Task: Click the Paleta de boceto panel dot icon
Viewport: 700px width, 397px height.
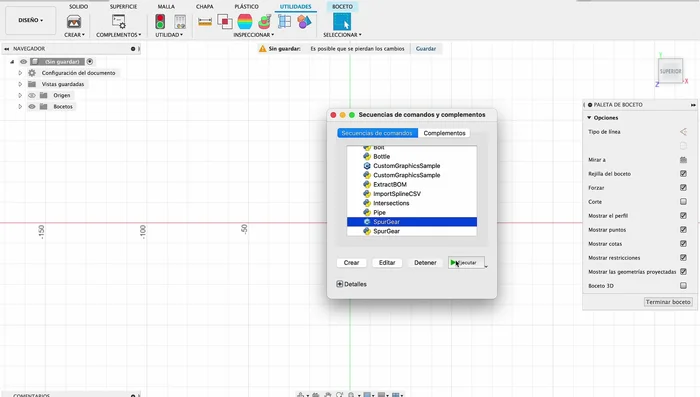Action: pos(590,104)
